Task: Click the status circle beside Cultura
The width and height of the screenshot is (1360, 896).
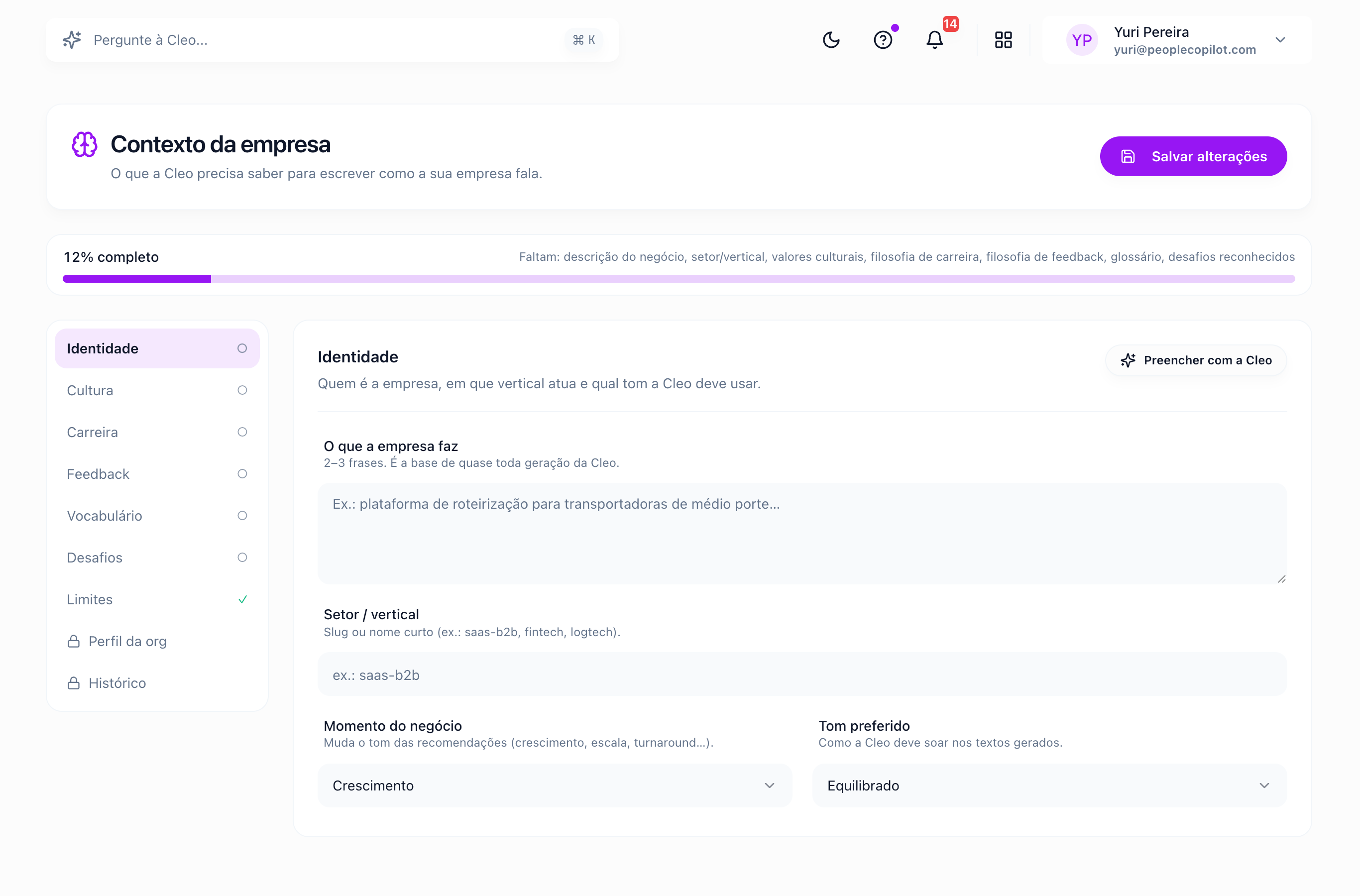Action: click(x=242, y=390)
